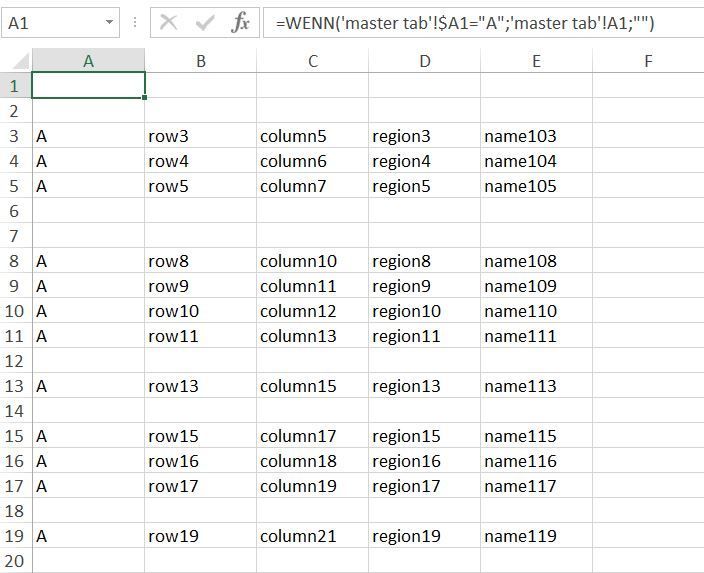The image size is (704, 573).
Task: Click cell containing column12
Action: coord(312,311)
